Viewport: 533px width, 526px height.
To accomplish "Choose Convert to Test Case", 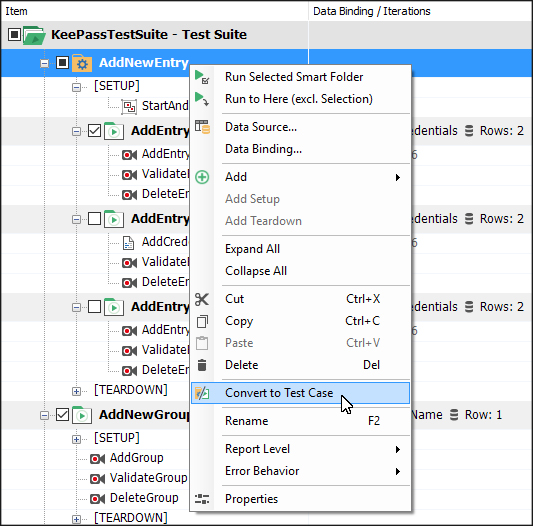I will click(x=300, y=393).
